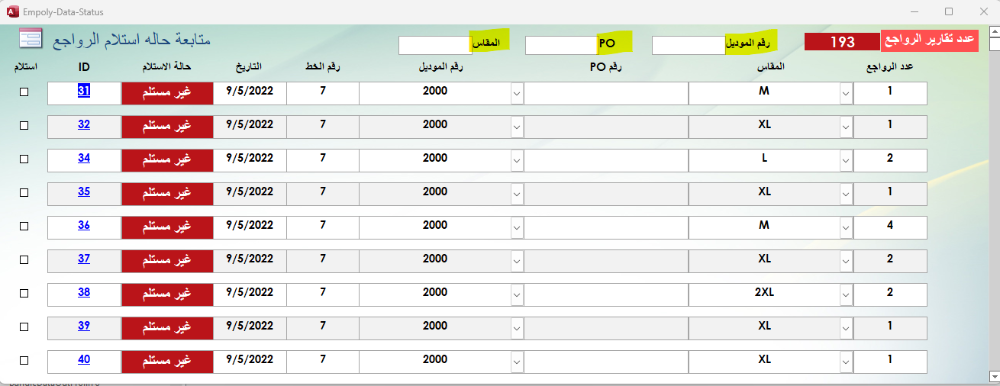
Task: Open the size dropdown for the 2XL row
Action: [x=846, y=295]
